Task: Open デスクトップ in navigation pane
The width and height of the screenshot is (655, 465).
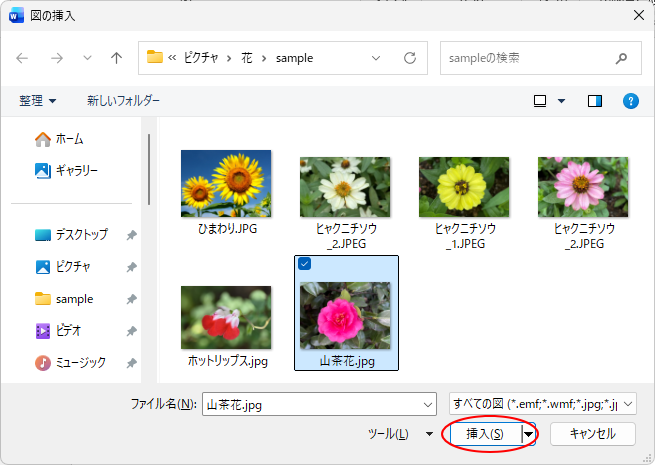Action: (x=71, y=235)
